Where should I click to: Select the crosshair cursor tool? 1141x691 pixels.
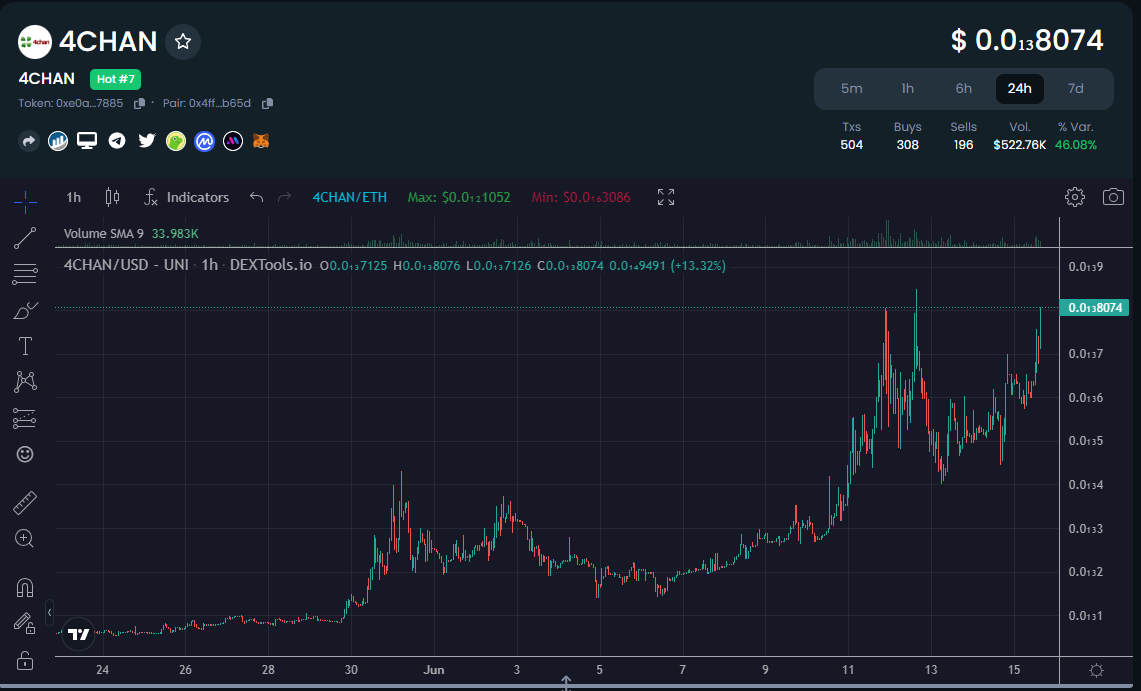25,201
